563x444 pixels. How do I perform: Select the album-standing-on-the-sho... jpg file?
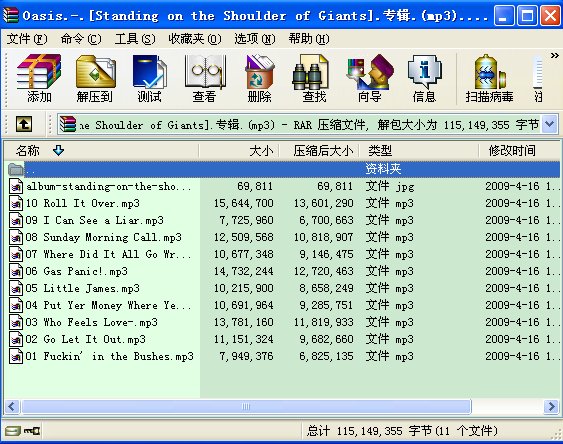click(x=283, y=186)
